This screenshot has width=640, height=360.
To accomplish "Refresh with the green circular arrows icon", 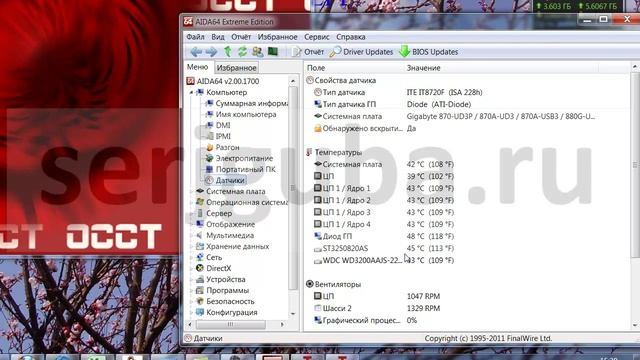I will coord(242,51).
